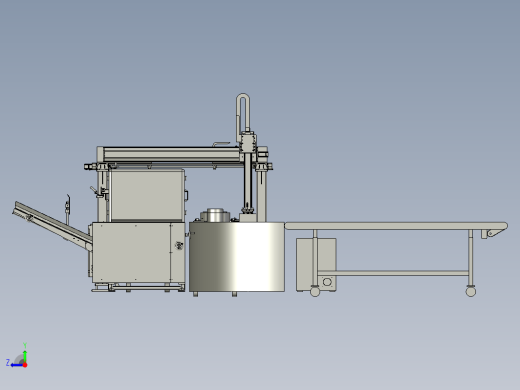This screenshot has width=520, height=390.
Task: Select the shiny cylindrical tank body
Action: pyautogui.click(x=237, y=257)
